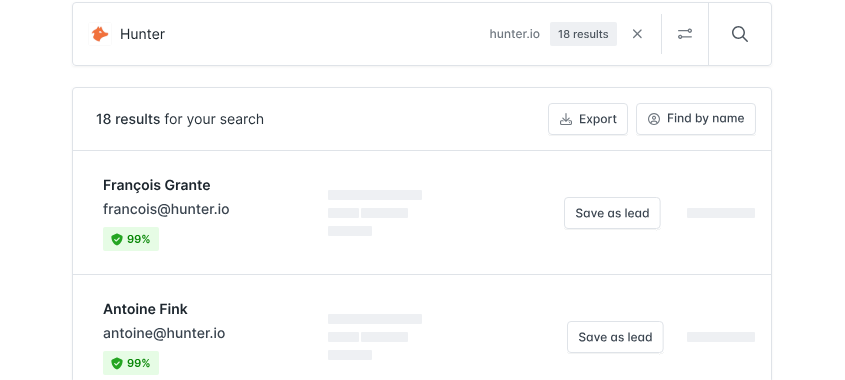Save Antoine Fink as lead
Image resolution: width=845 pixels, height=380 pixels.
click(615, 337)
